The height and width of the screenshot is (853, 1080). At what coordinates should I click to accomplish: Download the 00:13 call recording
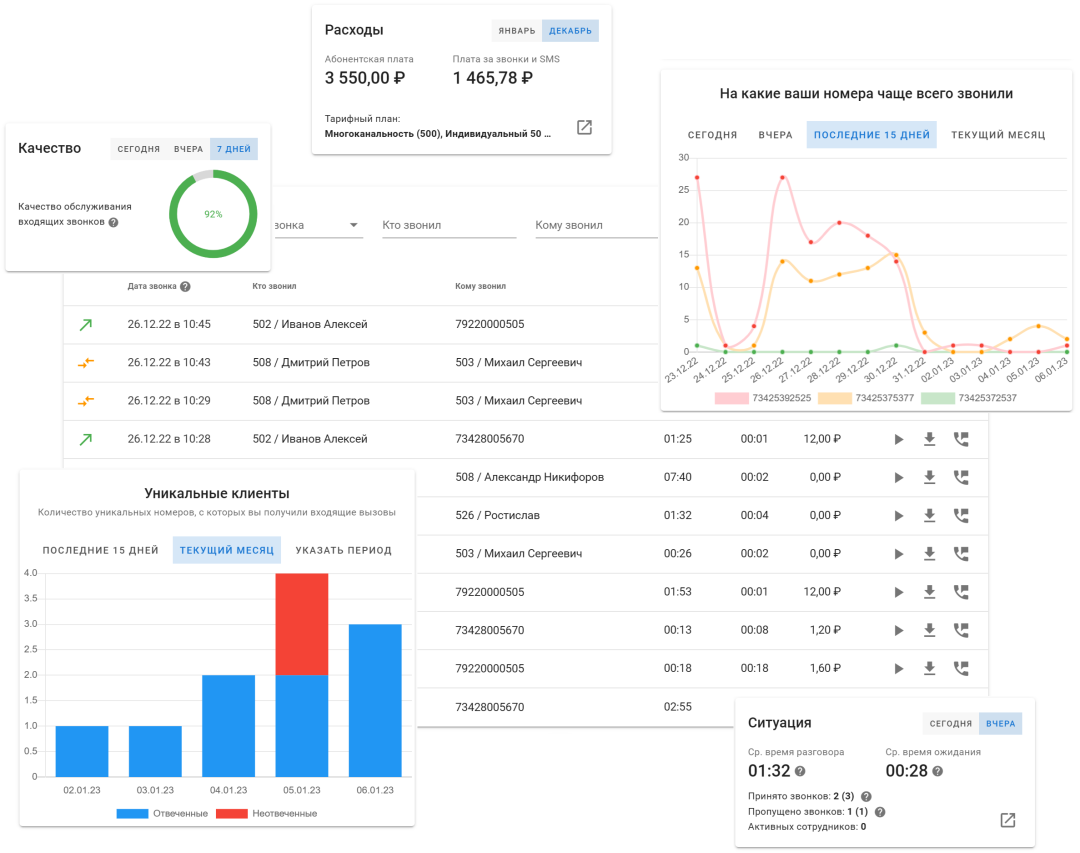tap(929, 630)
